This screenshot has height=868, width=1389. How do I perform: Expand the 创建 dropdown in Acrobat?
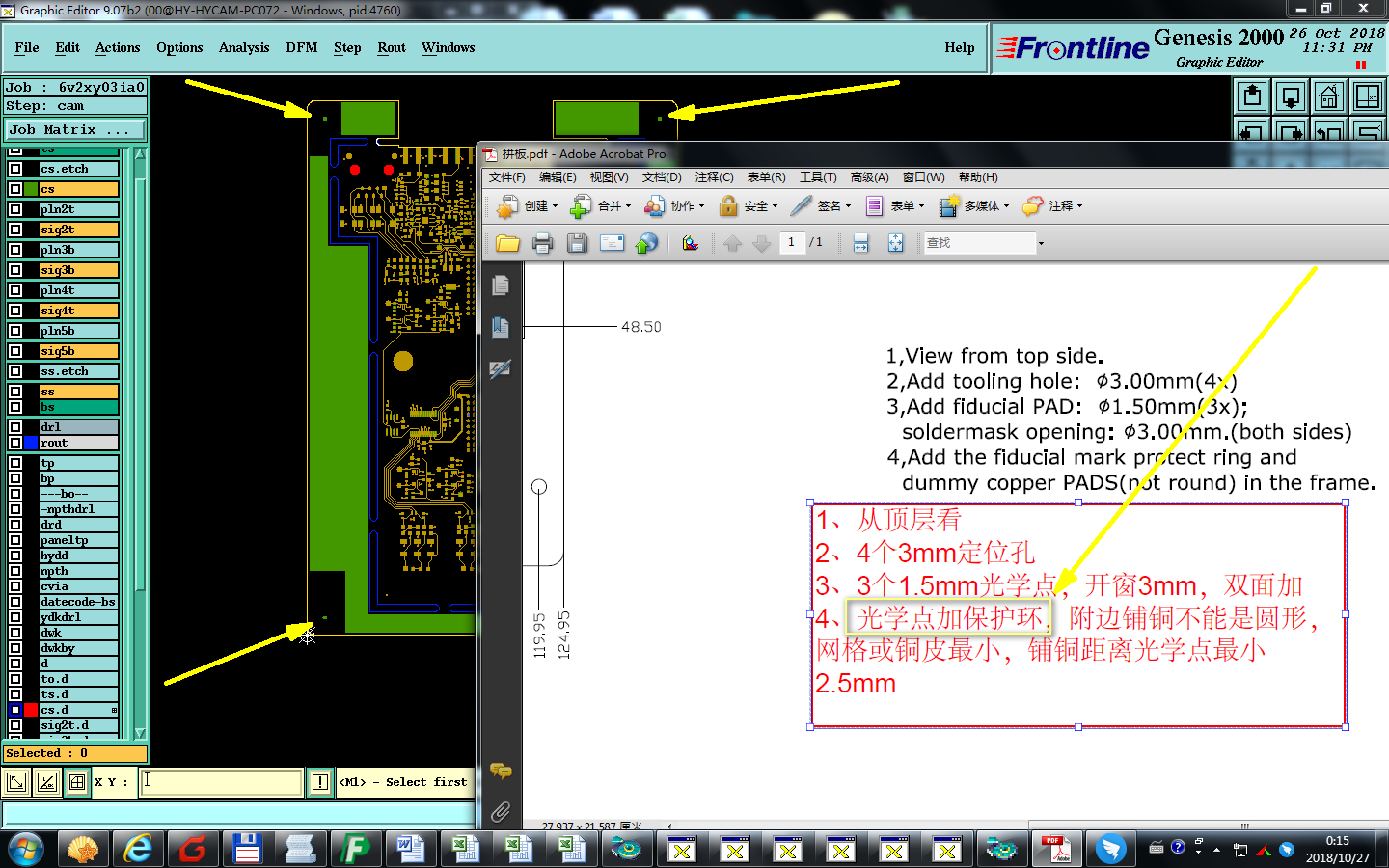[555, 205]
